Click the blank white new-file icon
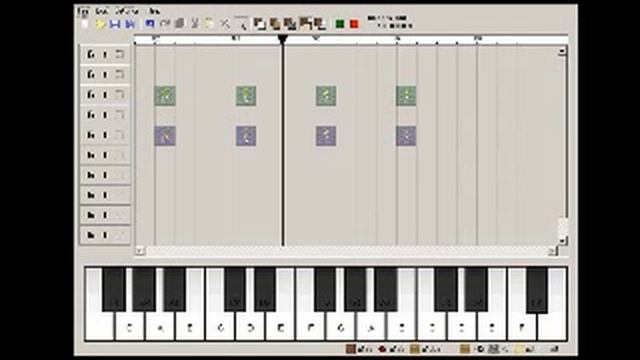The width and height of the screenshot is (640, 360). coord(85,24)
